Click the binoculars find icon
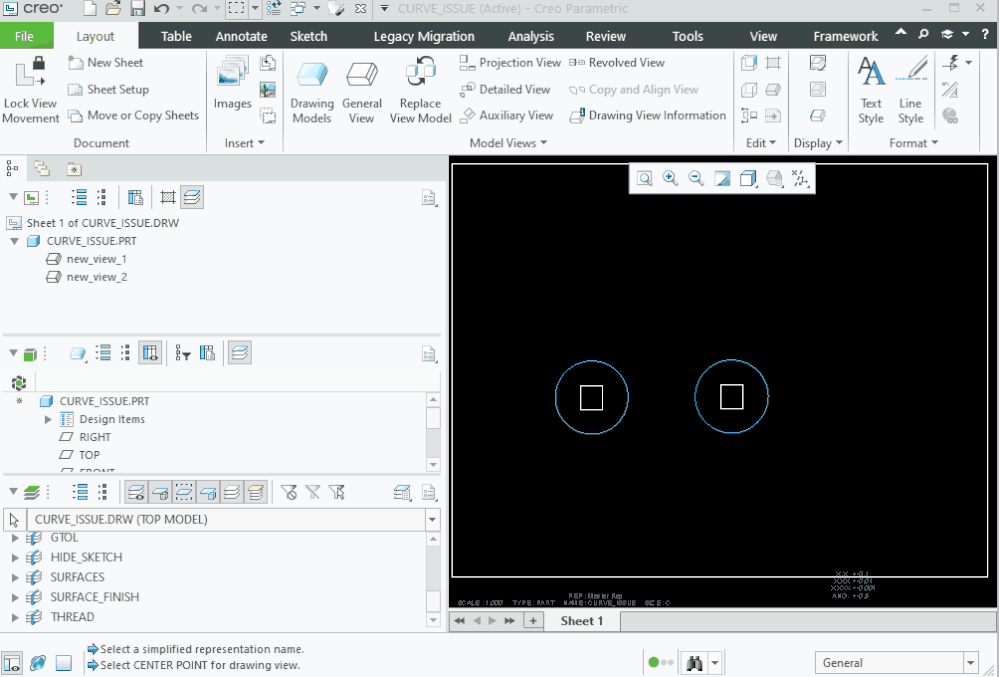The image size is (999, 677). 694,663
